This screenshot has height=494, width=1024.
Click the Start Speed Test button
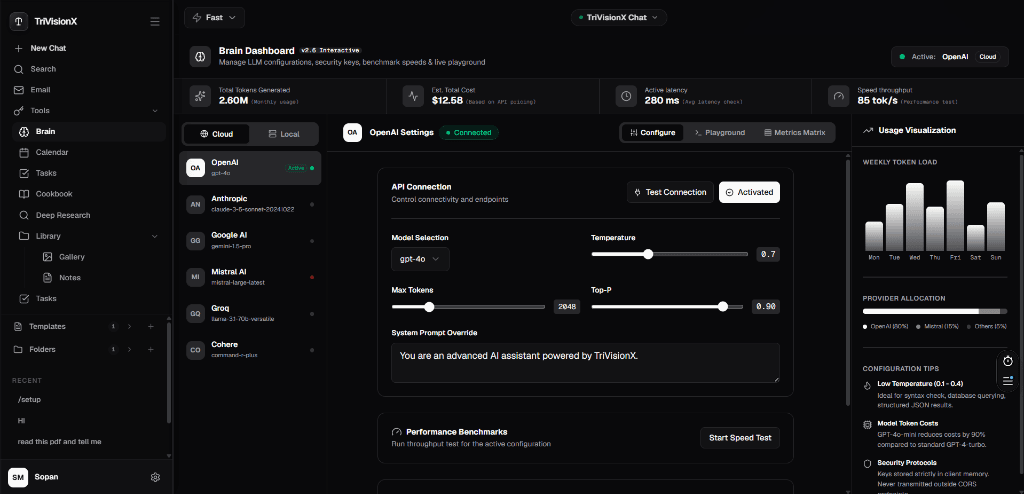pos(740,438)
